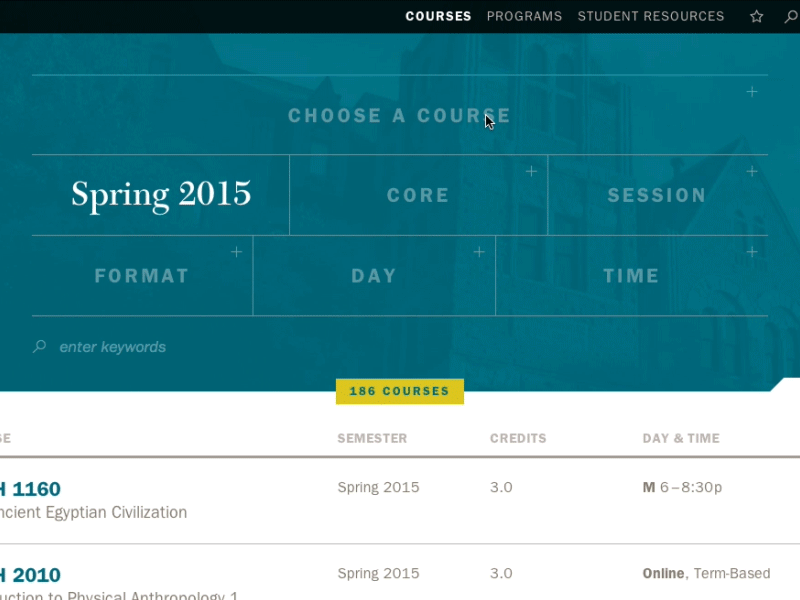Click the plus icon beside CHOOSE A COURSE

coord(752,91)
